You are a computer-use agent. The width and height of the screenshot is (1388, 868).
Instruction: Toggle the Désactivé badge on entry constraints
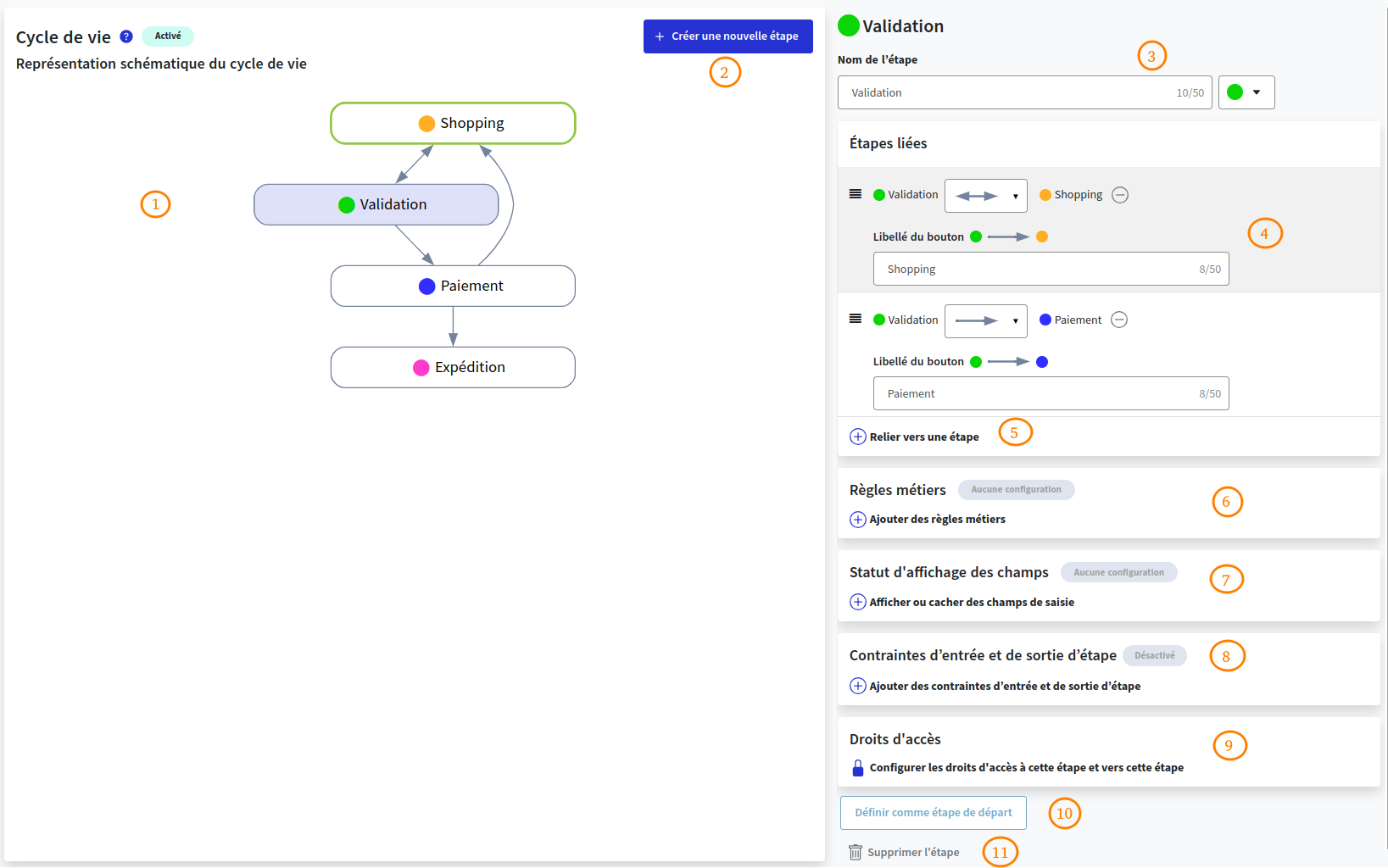pos(1155,655)
